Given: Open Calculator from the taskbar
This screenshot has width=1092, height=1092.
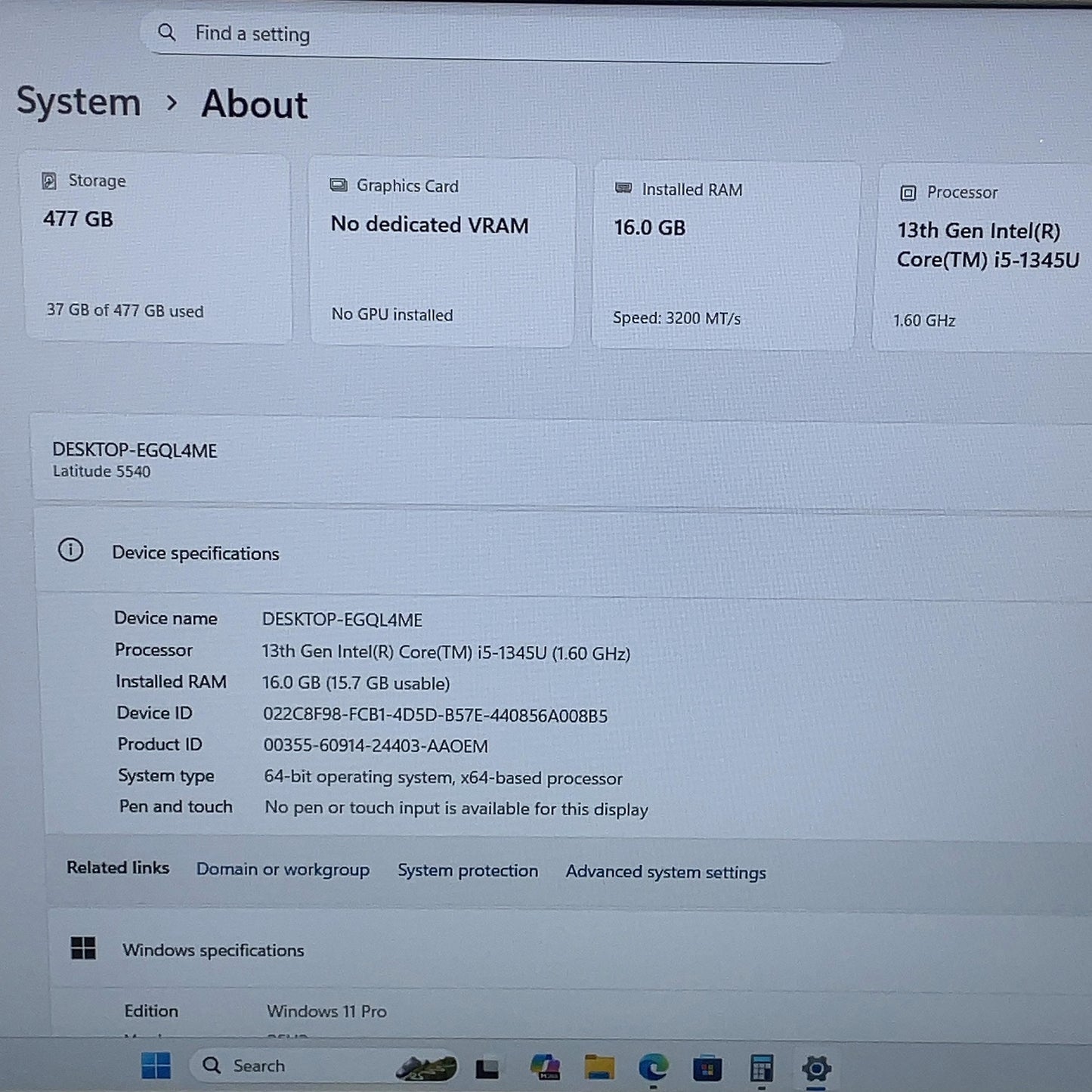Looking at the screenshot, I should [761, 1069].
